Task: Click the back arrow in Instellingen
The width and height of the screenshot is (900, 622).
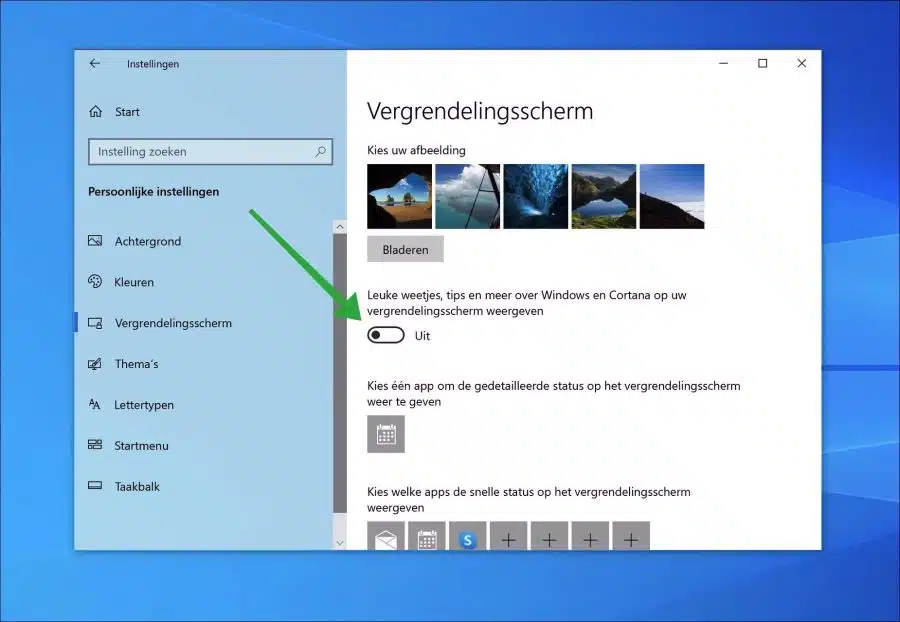Action: pyautogui.click(x=95, y=64)
